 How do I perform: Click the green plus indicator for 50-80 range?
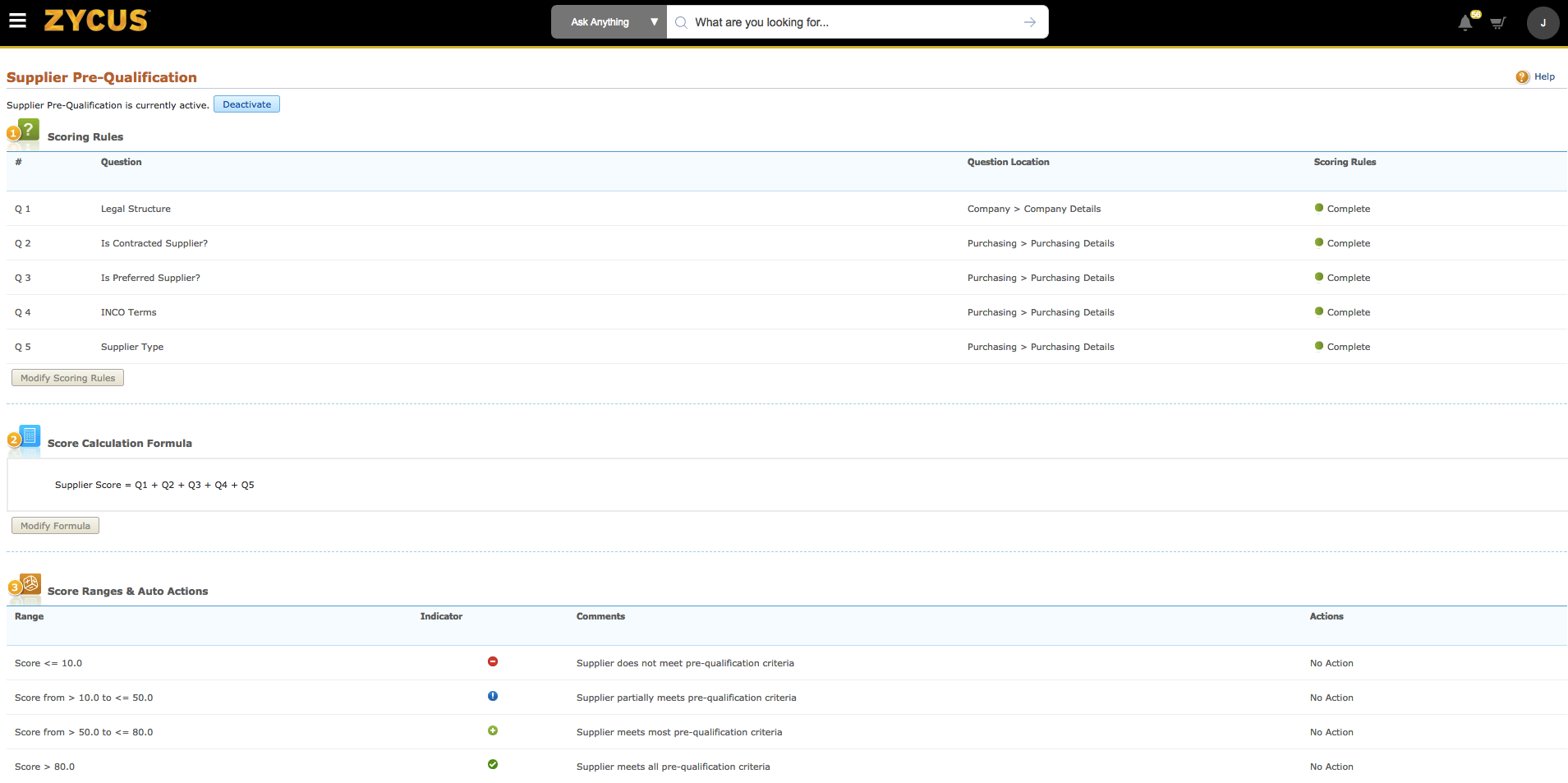pyautogui.click(x=492, y=730)
